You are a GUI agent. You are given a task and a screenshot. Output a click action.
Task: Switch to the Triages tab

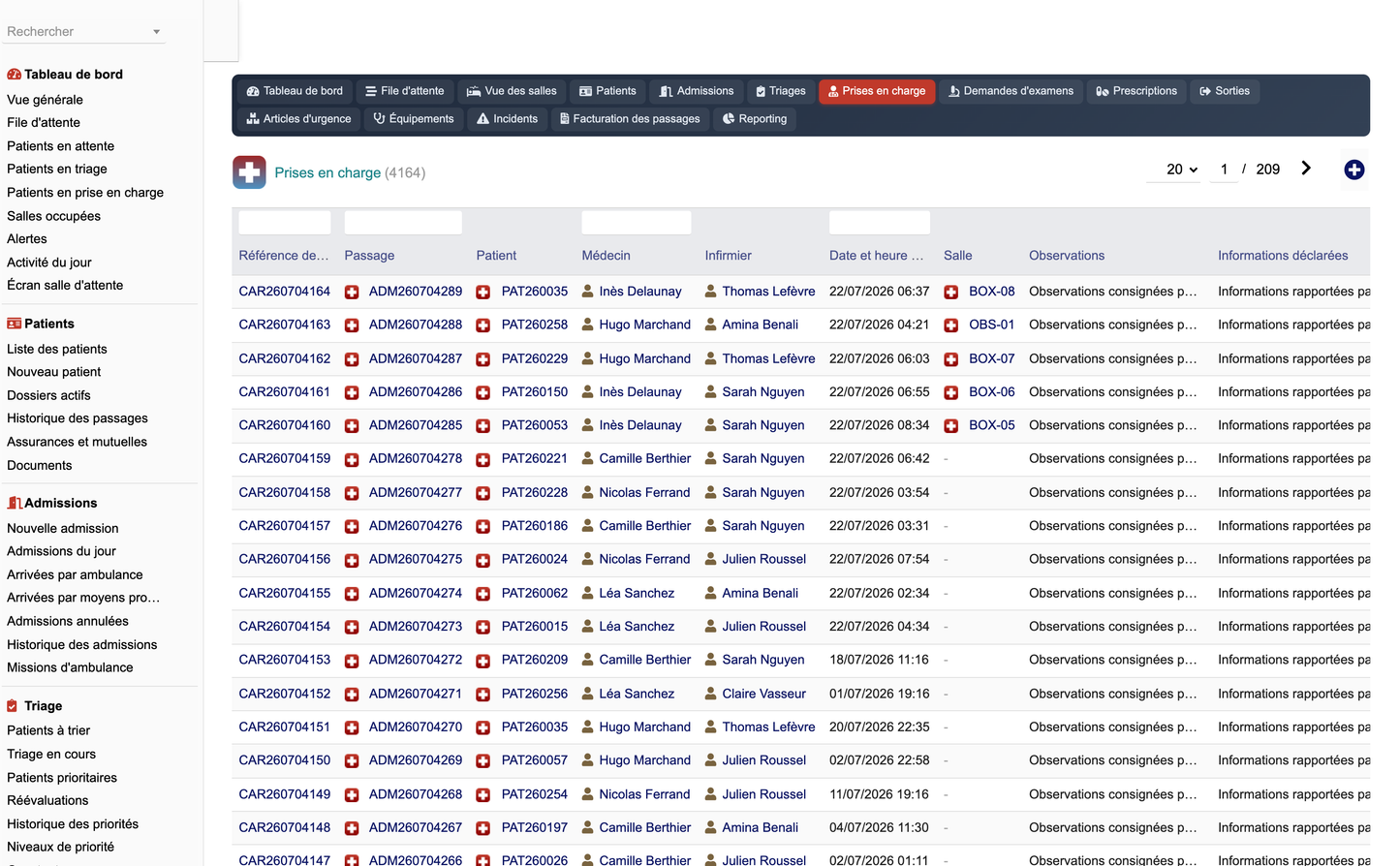(780, 91)
